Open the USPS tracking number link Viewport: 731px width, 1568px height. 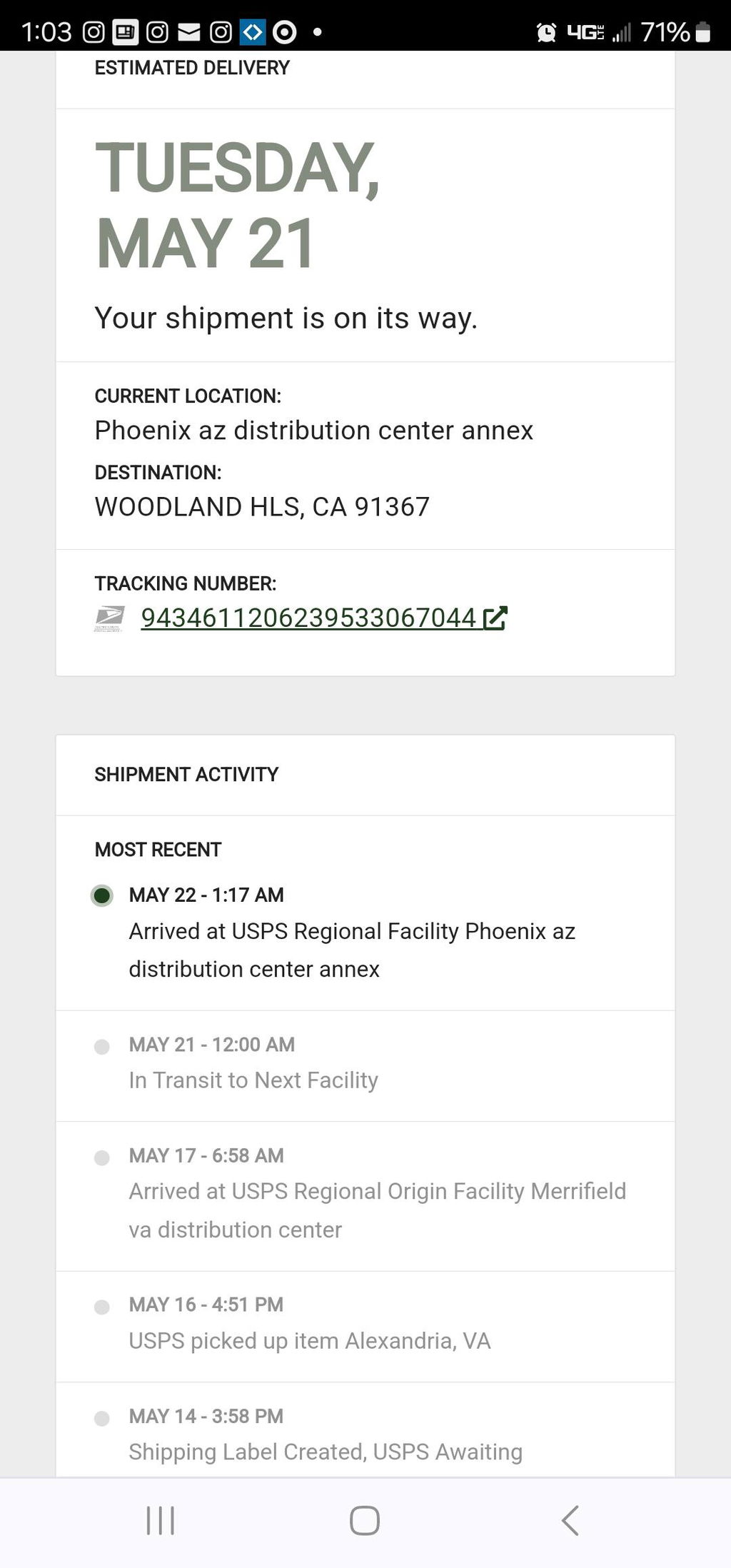(x=308, y=618)
